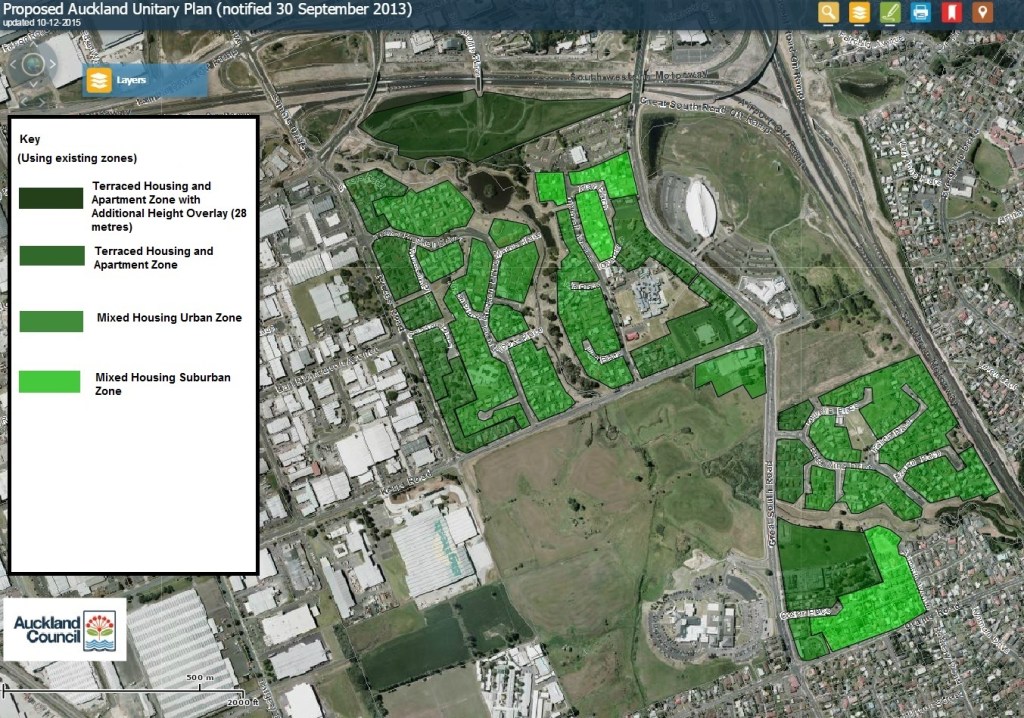Pan the map west with the left compass arrow
1024x718 pixels.
pos(13,64)
